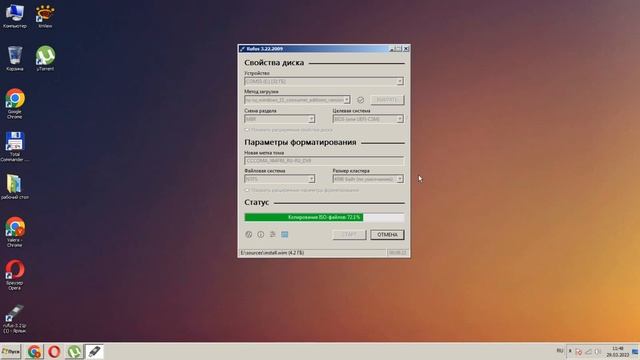640x360 pixels.
Task: Launch µTorrent desktop shortcut
Action: pos(45,58)
